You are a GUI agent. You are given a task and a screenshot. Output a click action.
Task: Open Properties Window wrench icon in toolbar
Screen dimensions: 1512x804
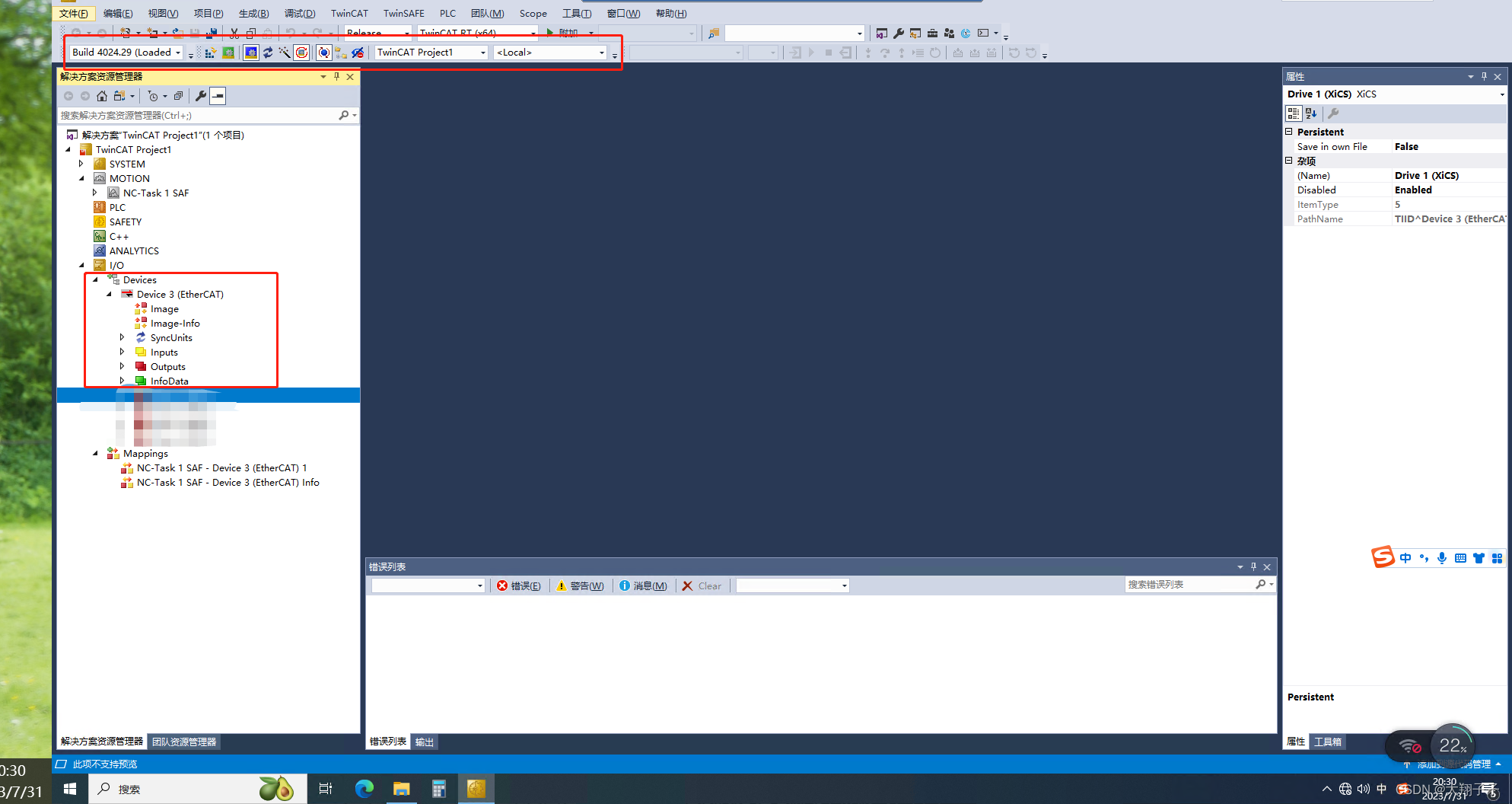pos(898,33)
